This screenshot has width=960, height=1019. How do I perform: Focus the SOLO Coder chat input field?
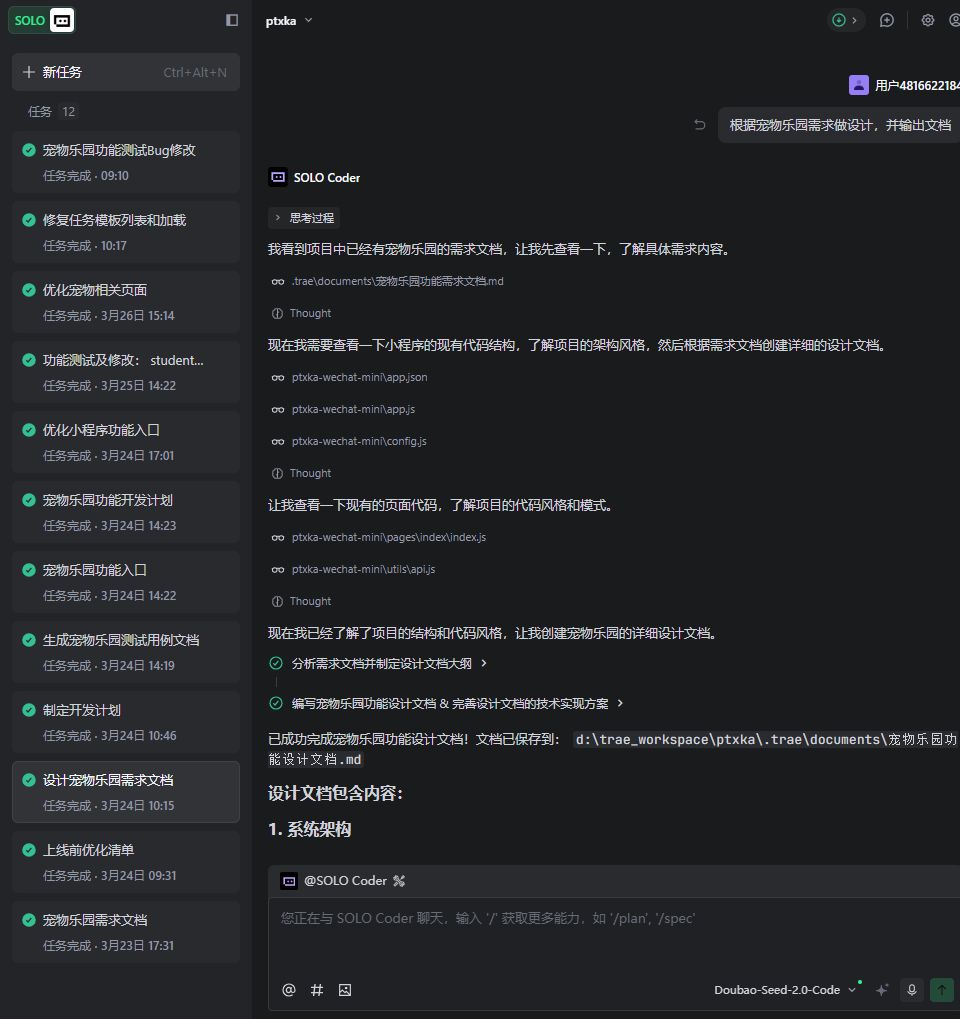(610, 930)
